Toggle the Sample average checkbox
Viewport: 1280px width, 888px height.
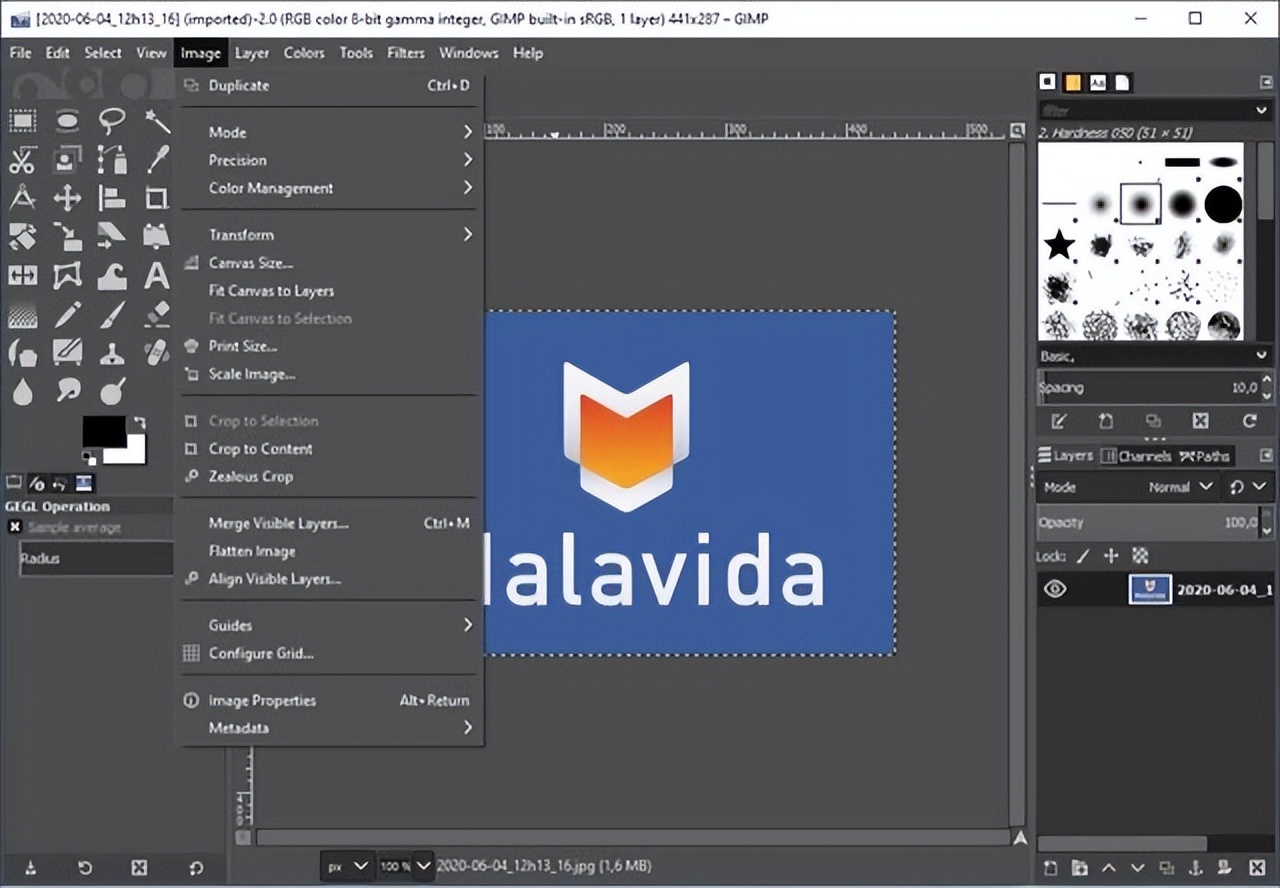coord(15,527)
